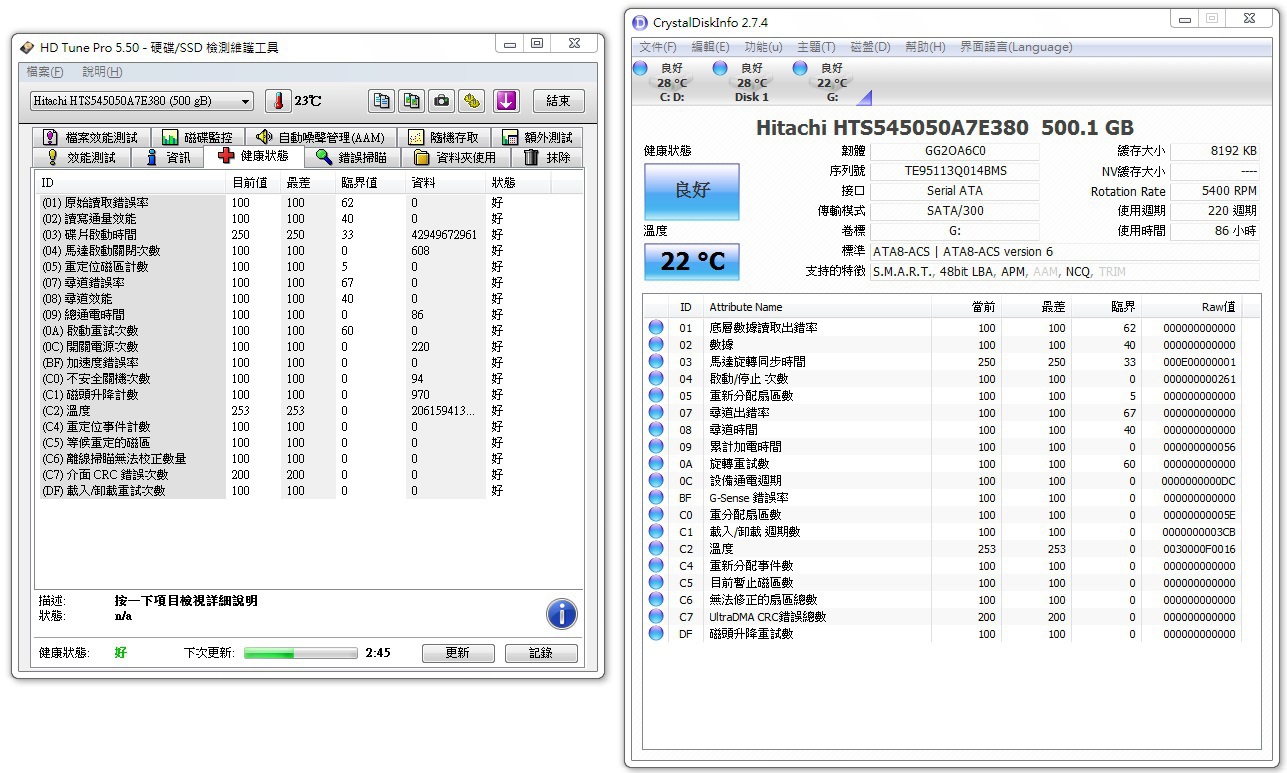Viewport: 1287px width, 773px height.
Task: Click the thermometer temperature icon in HD Tune
Action: [276, 101]
